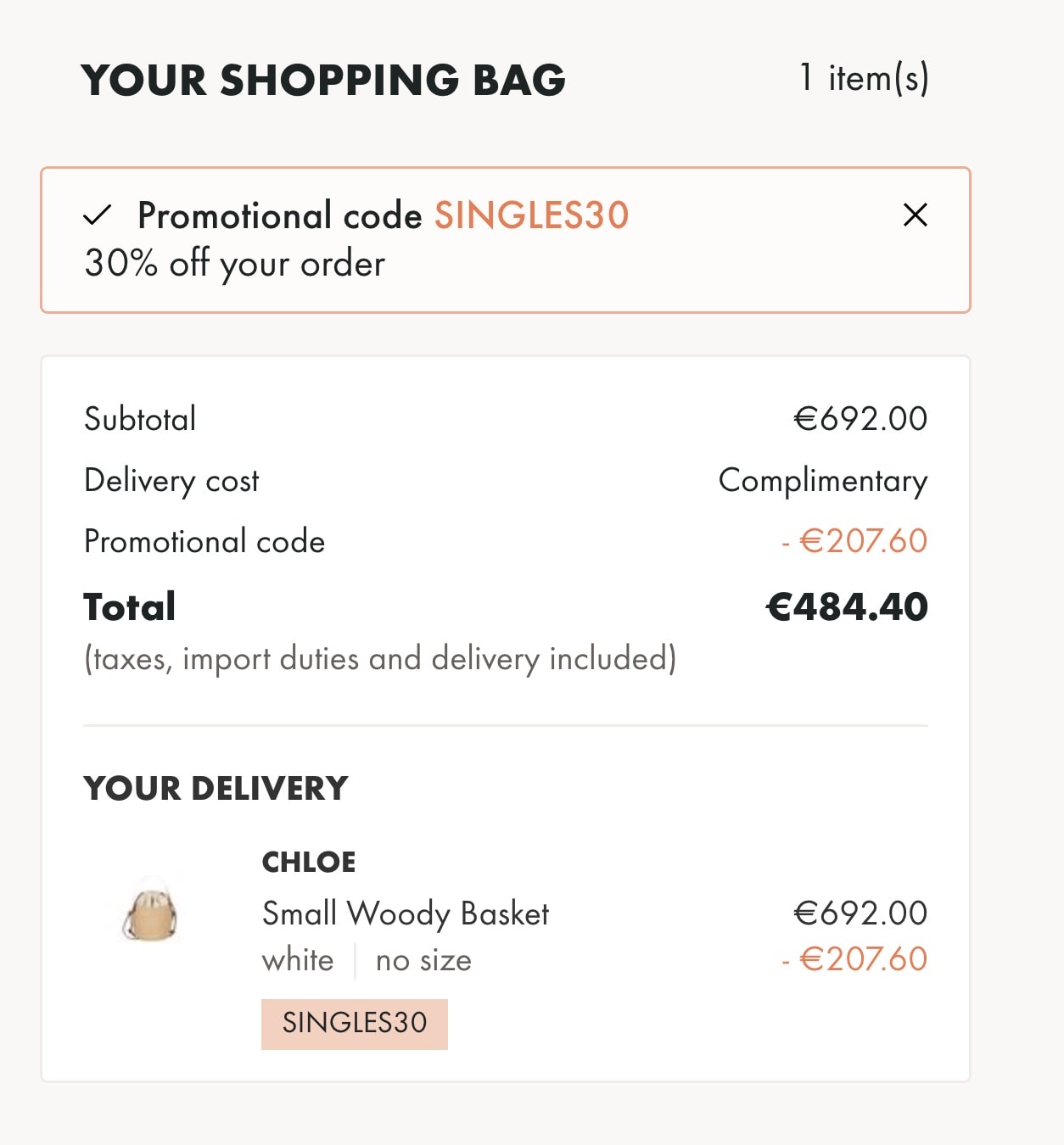Click the Complimentary delivery cost value

(x=822, y=481)
